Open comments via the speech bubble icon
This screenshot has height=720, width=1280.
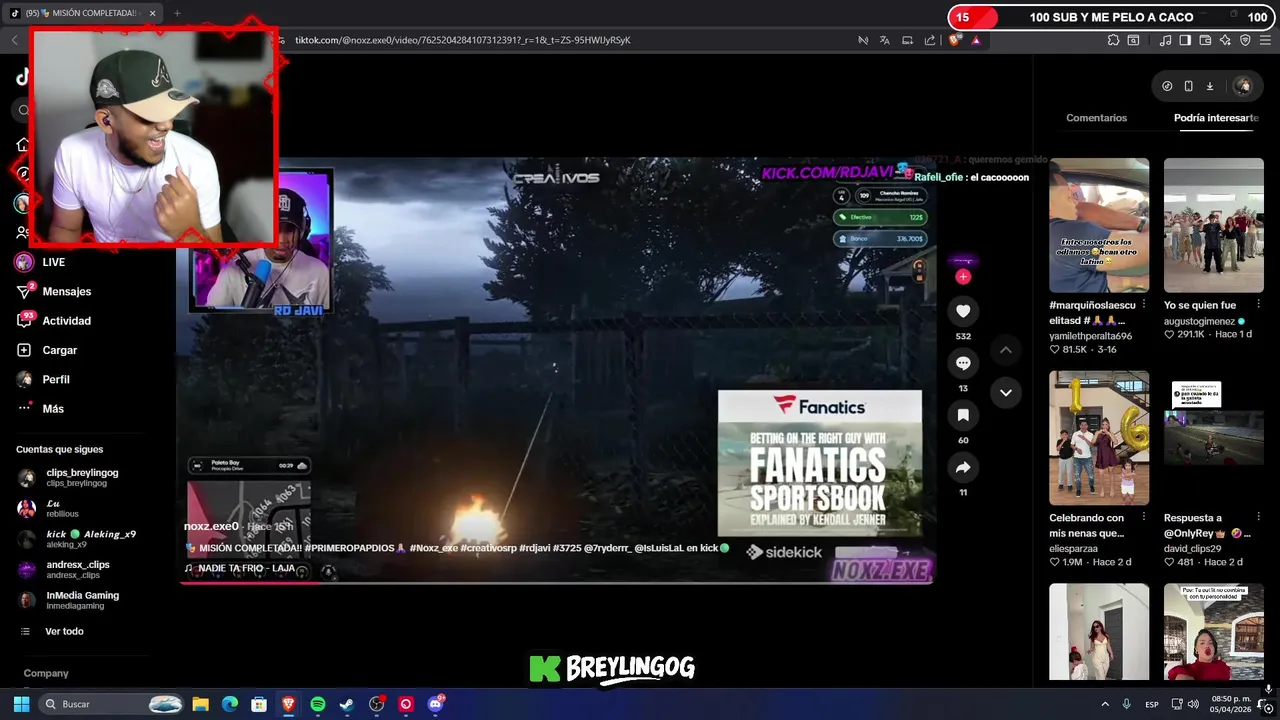tap(963, 363)
